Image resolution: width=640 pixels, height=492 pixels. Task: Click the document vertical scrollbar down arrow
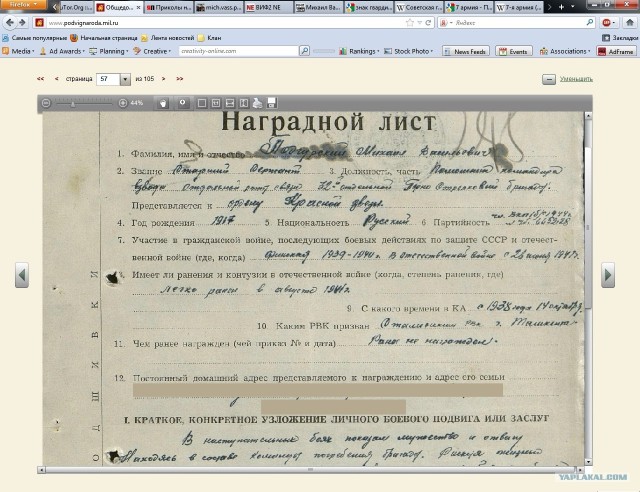tap(588, 462)
